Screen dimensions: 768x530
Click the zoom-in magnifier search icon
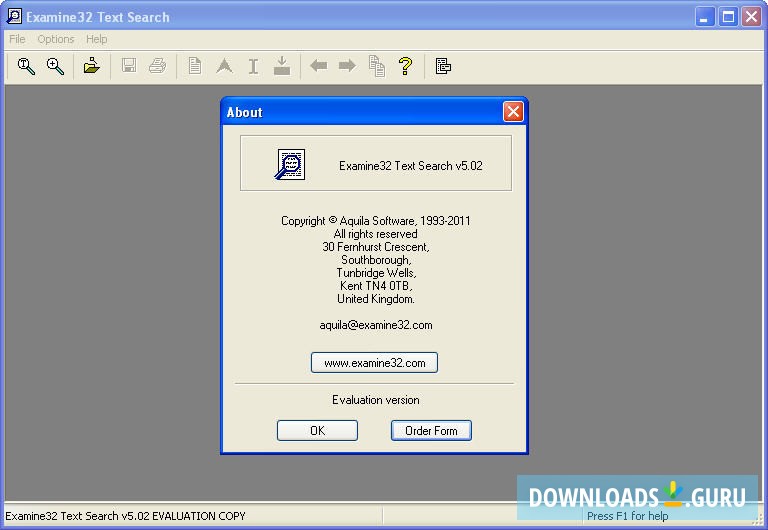click(x=55, y=66)
